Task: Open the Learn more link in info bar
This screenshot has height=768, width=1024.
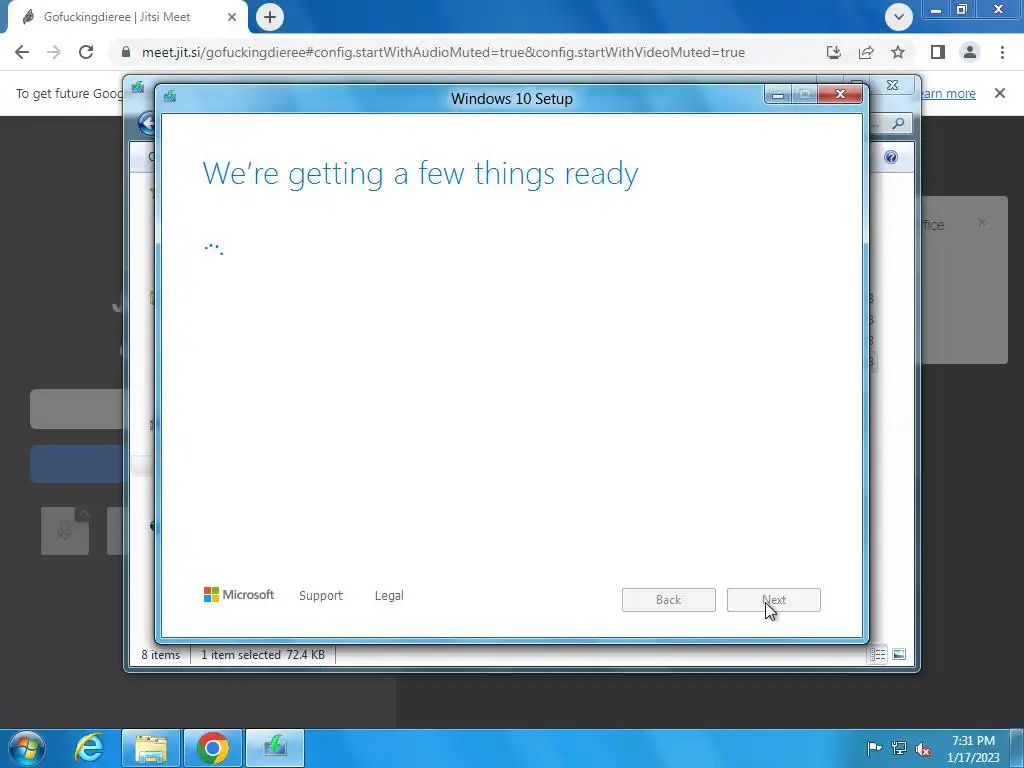Action: tap(946, 93)
